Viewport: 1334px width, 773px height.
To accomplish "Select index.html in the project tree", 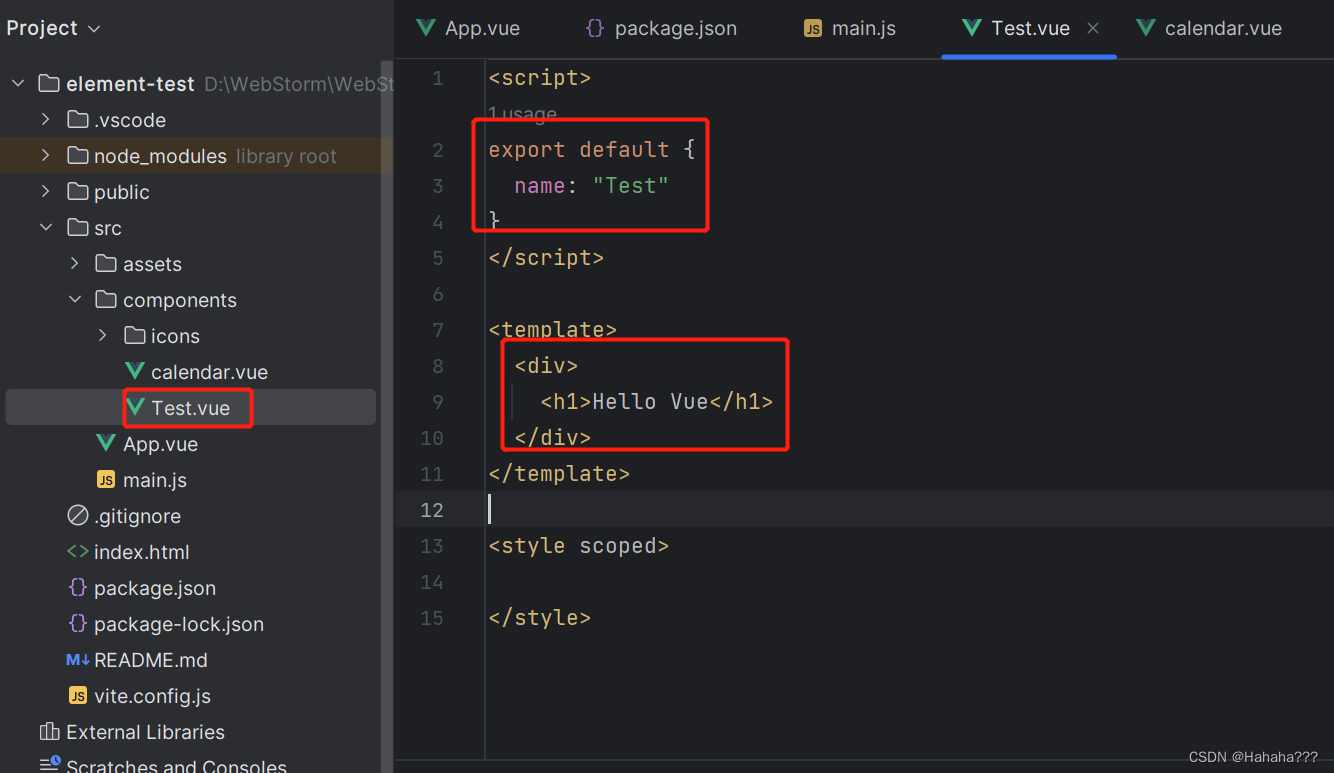I will (x=141, y=552).
